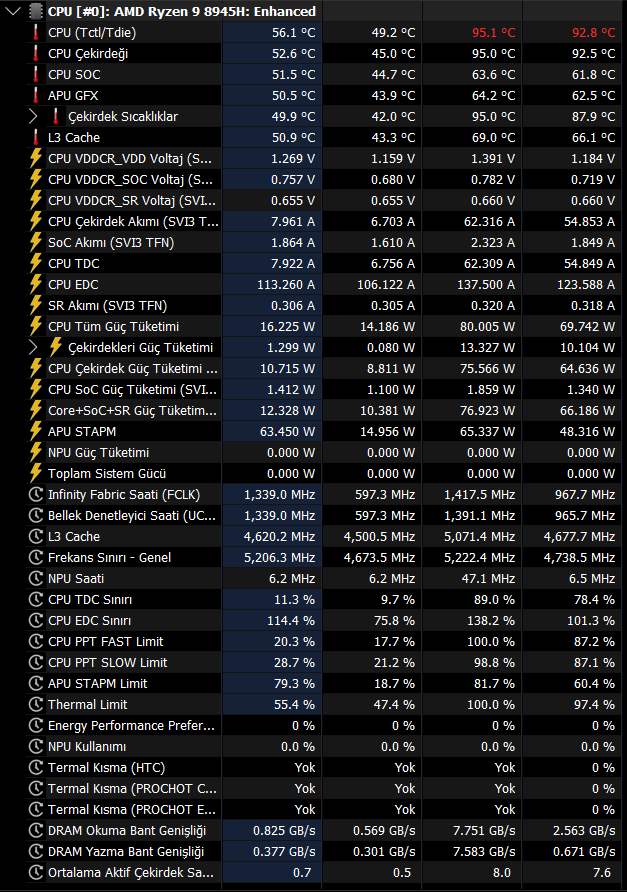Click clock icon of NPU Saati
The width and height of the screenshot is (627, 892).
pos(35,579)
